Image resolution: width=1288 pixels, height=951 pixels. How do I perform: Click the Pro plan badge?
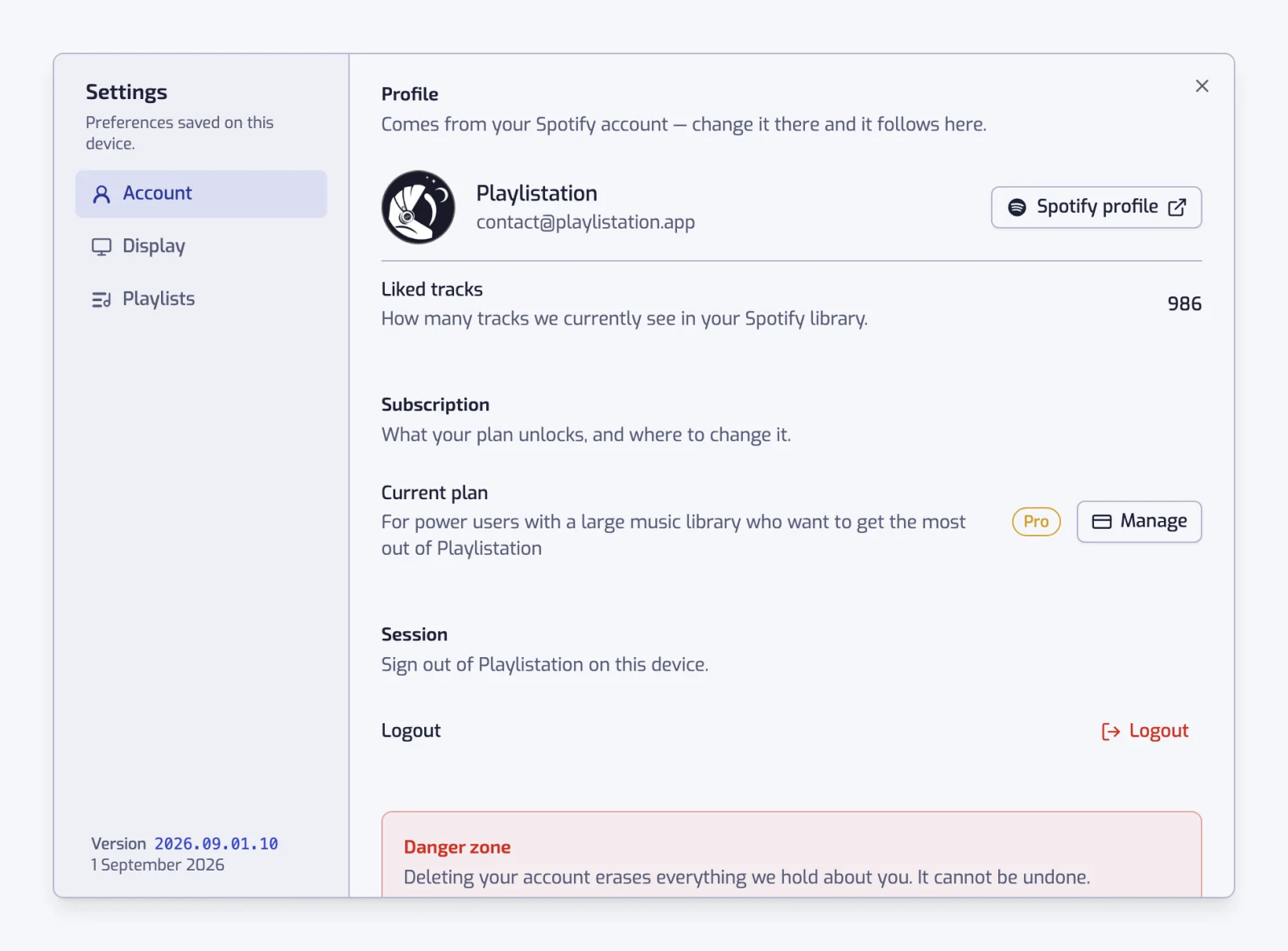pos(1036,522)
